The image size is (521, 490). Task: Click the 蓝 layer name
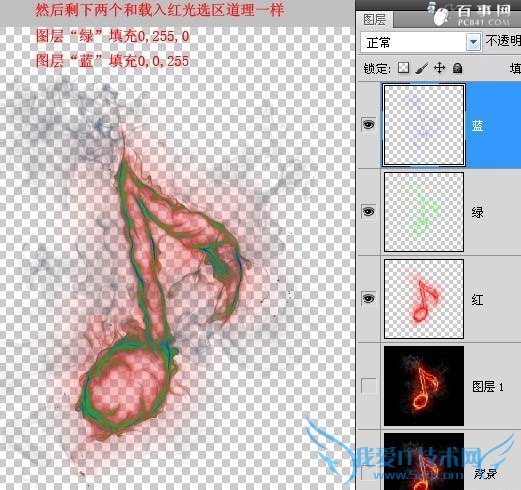tap(477, 126)
